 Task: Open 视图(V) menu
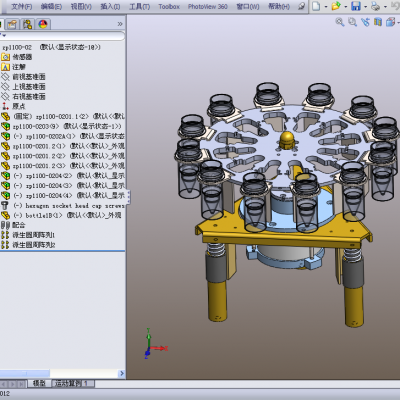[x=81, y=6]
